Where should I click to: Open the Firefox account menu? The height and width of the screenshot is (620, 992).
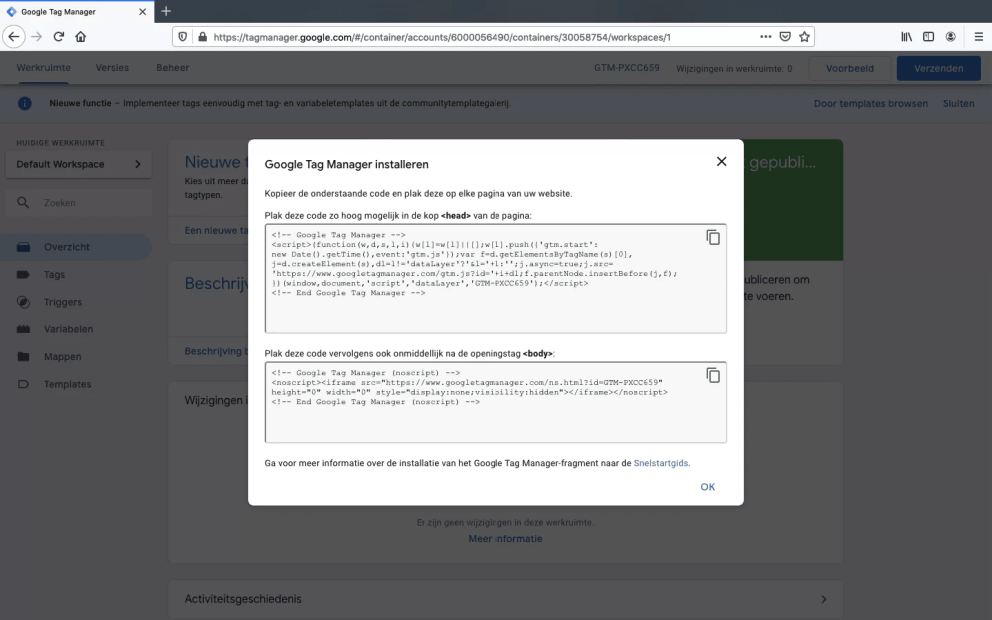click(950, 37)
